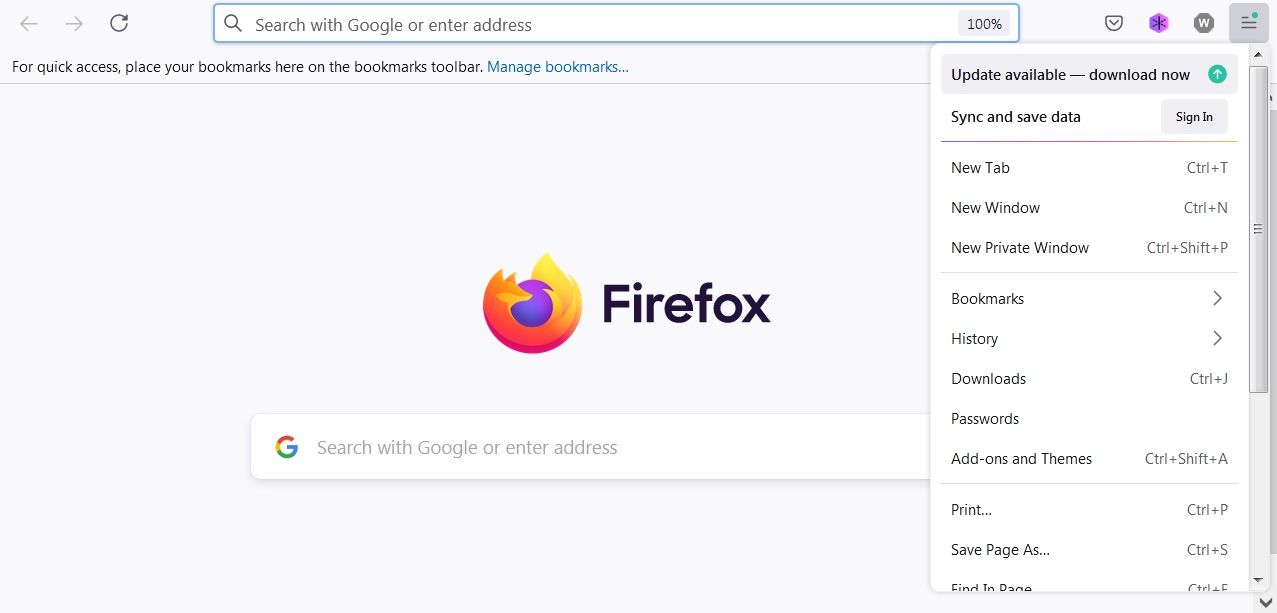The image size is (1277, 613).
Task: Save page to Pocket
Action: (1113, 22)
